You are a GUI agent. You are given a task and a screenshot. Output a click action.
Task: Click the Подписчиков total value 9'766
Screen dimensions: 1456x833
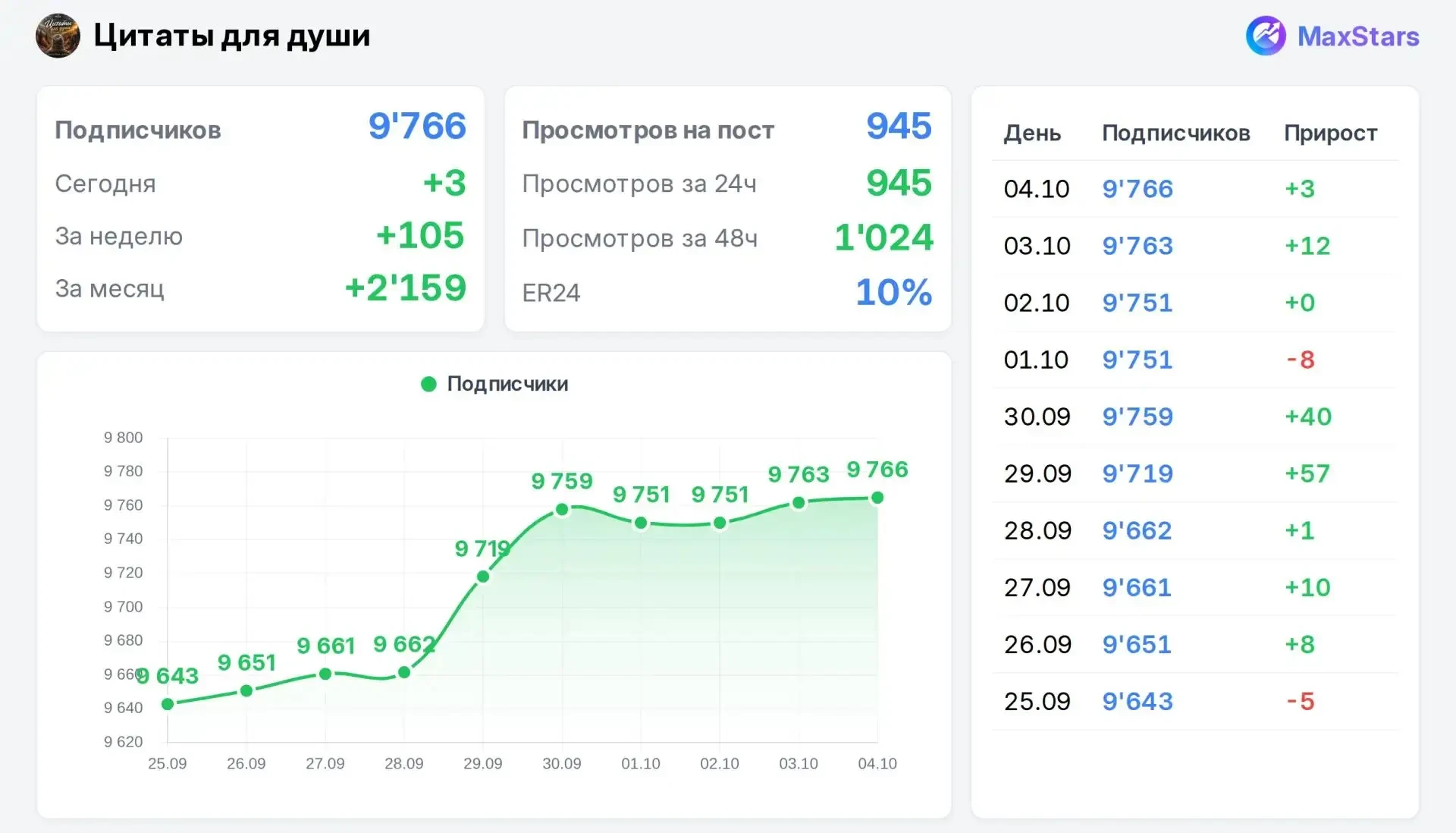417,126
